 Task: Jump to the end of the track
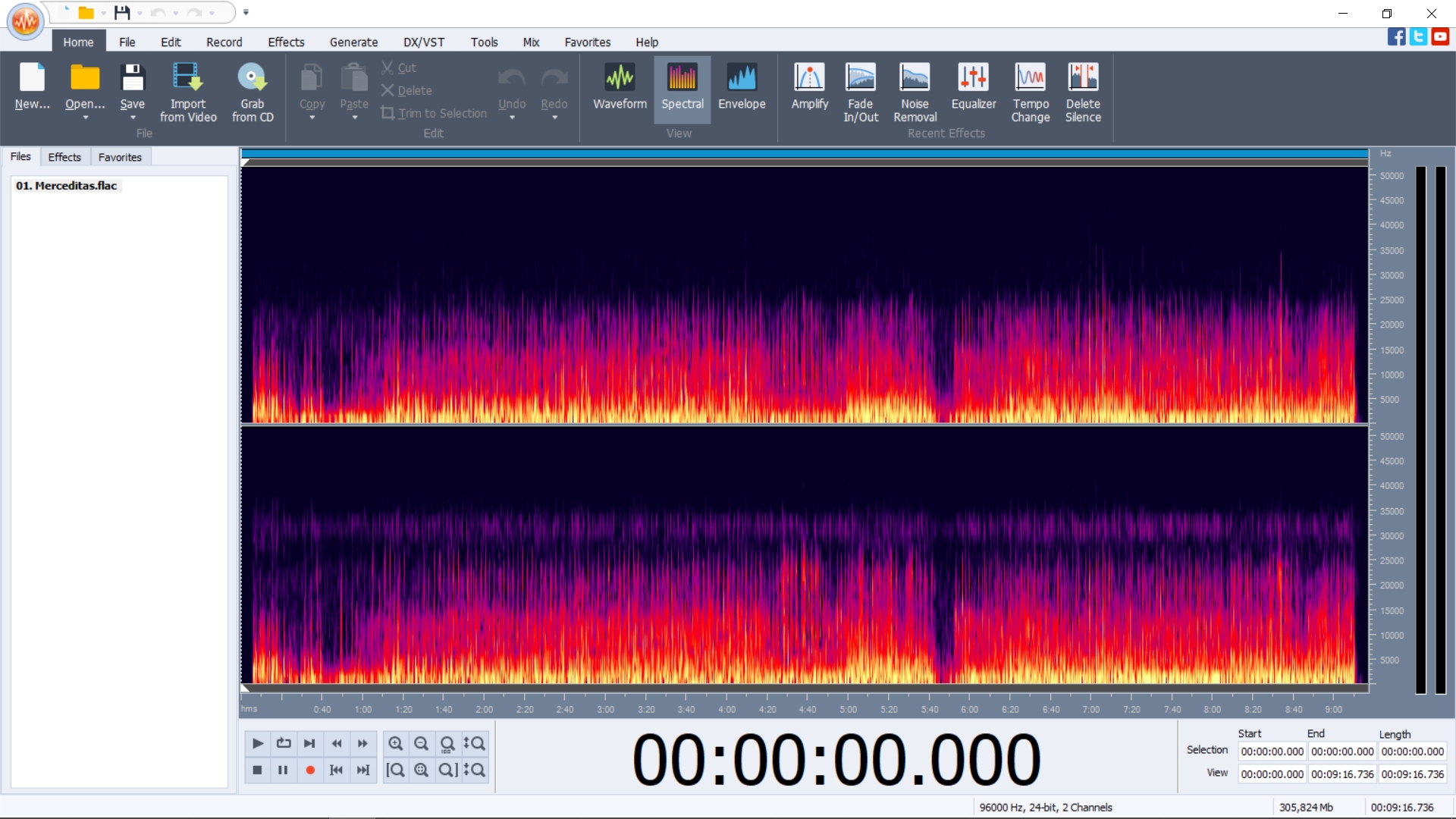click(x=362, y=770)
